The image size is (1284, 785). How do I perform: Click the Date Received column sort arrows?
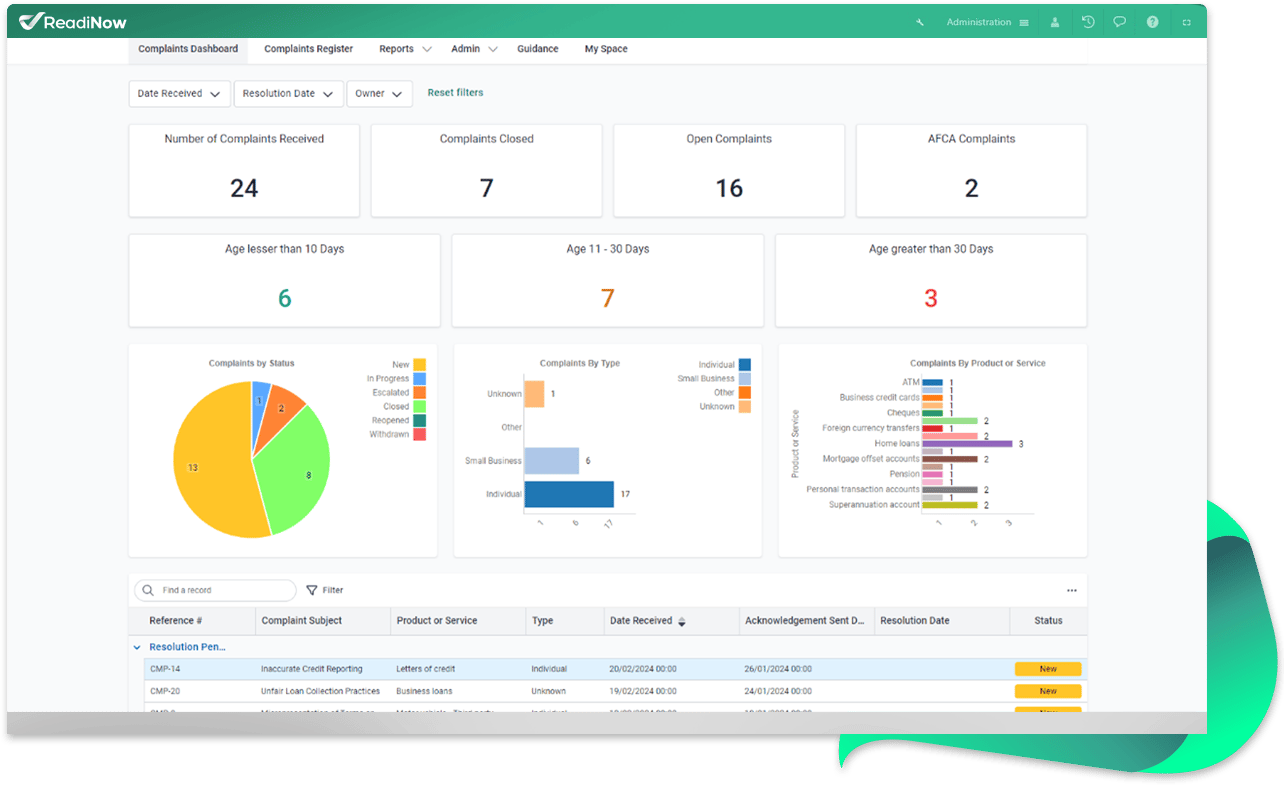tap(682, 621)
